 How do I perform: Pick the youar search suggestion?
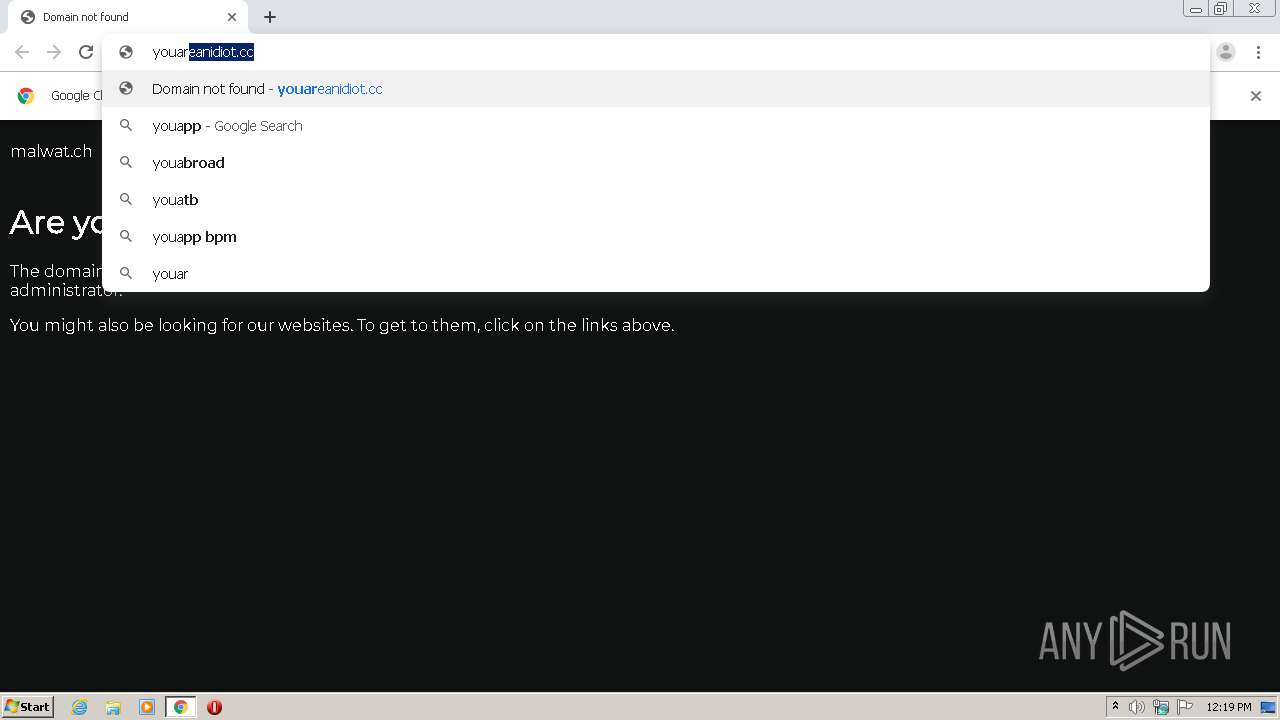click(x=655, y=274)
